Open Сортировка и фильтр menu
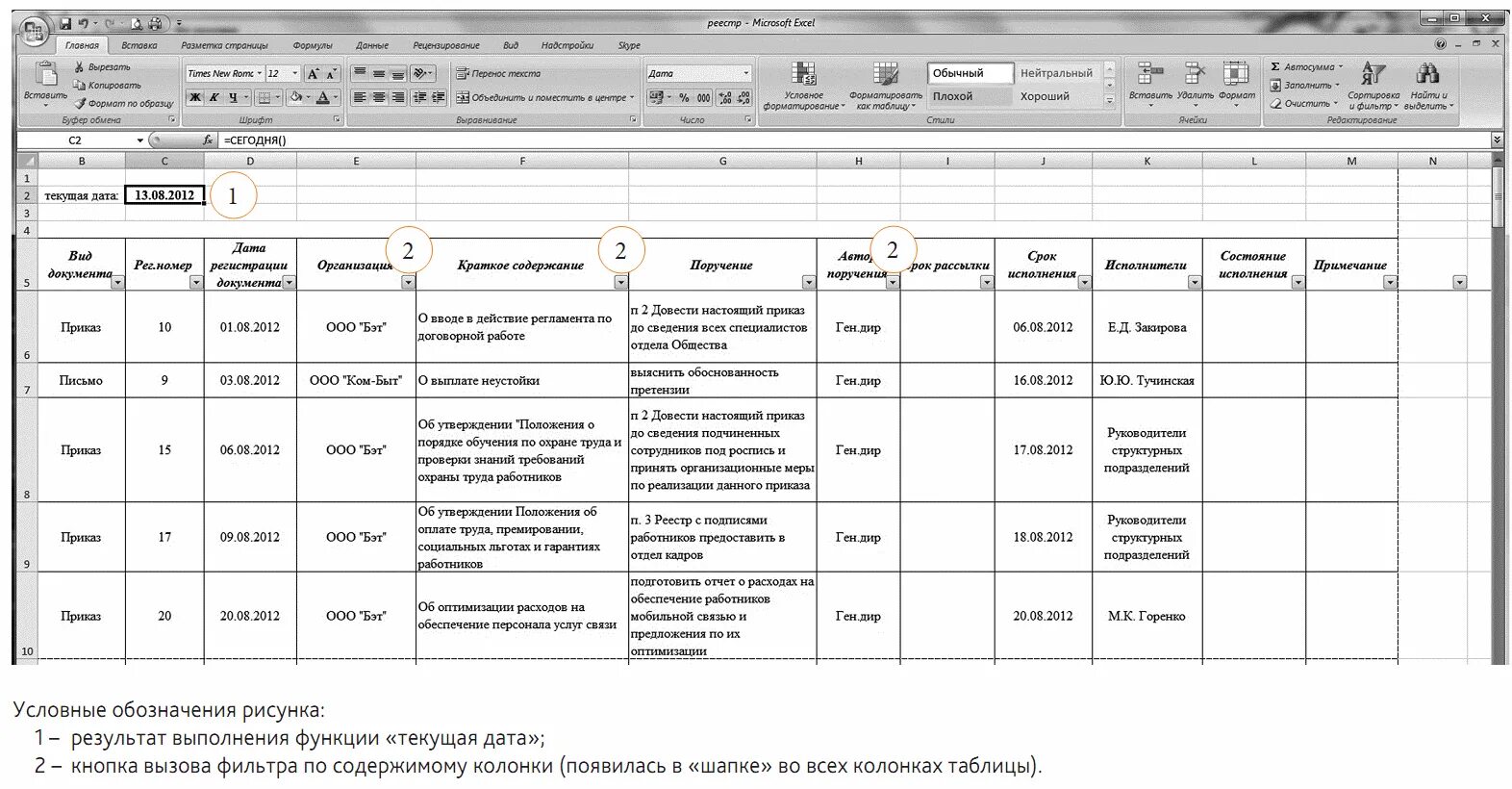Screen dimensions: 1512x789 [x=1373, y=86]
